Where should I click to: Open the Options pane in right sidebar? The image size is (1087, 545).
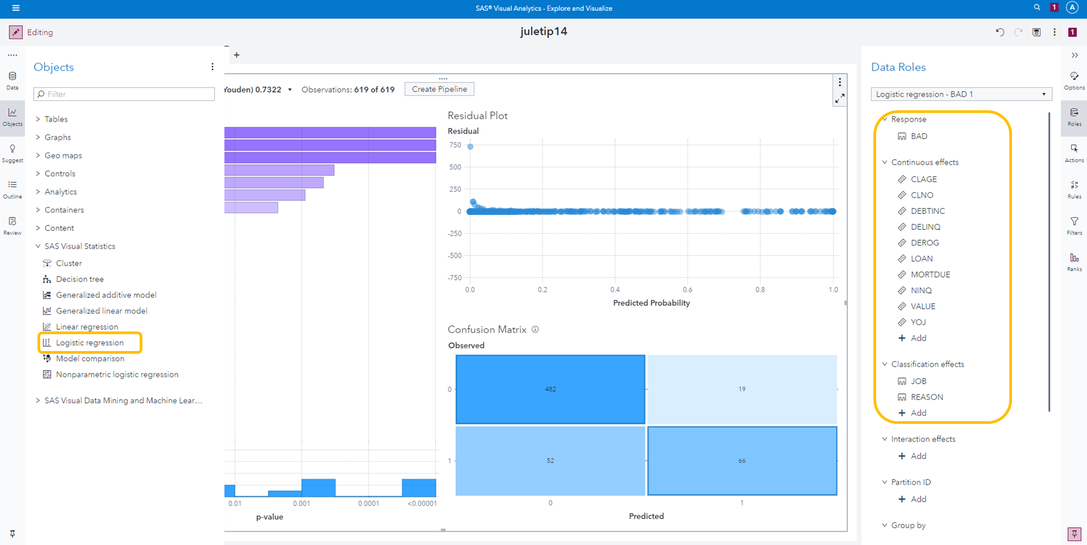(1074, 80)
